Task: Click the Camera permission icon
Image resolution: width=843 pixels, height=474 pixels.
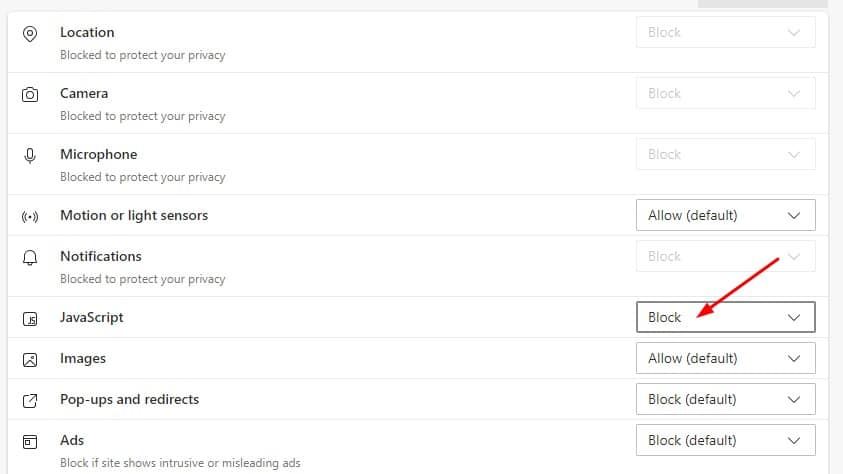Action: 30,95
